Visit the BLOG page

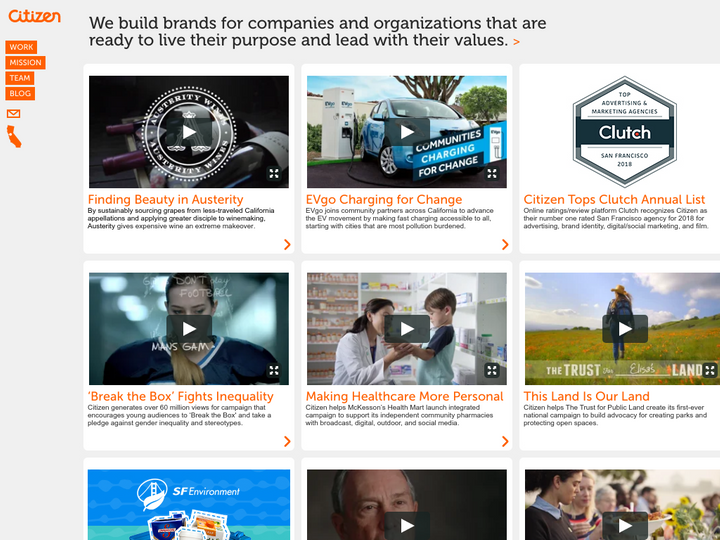[20, 94]
